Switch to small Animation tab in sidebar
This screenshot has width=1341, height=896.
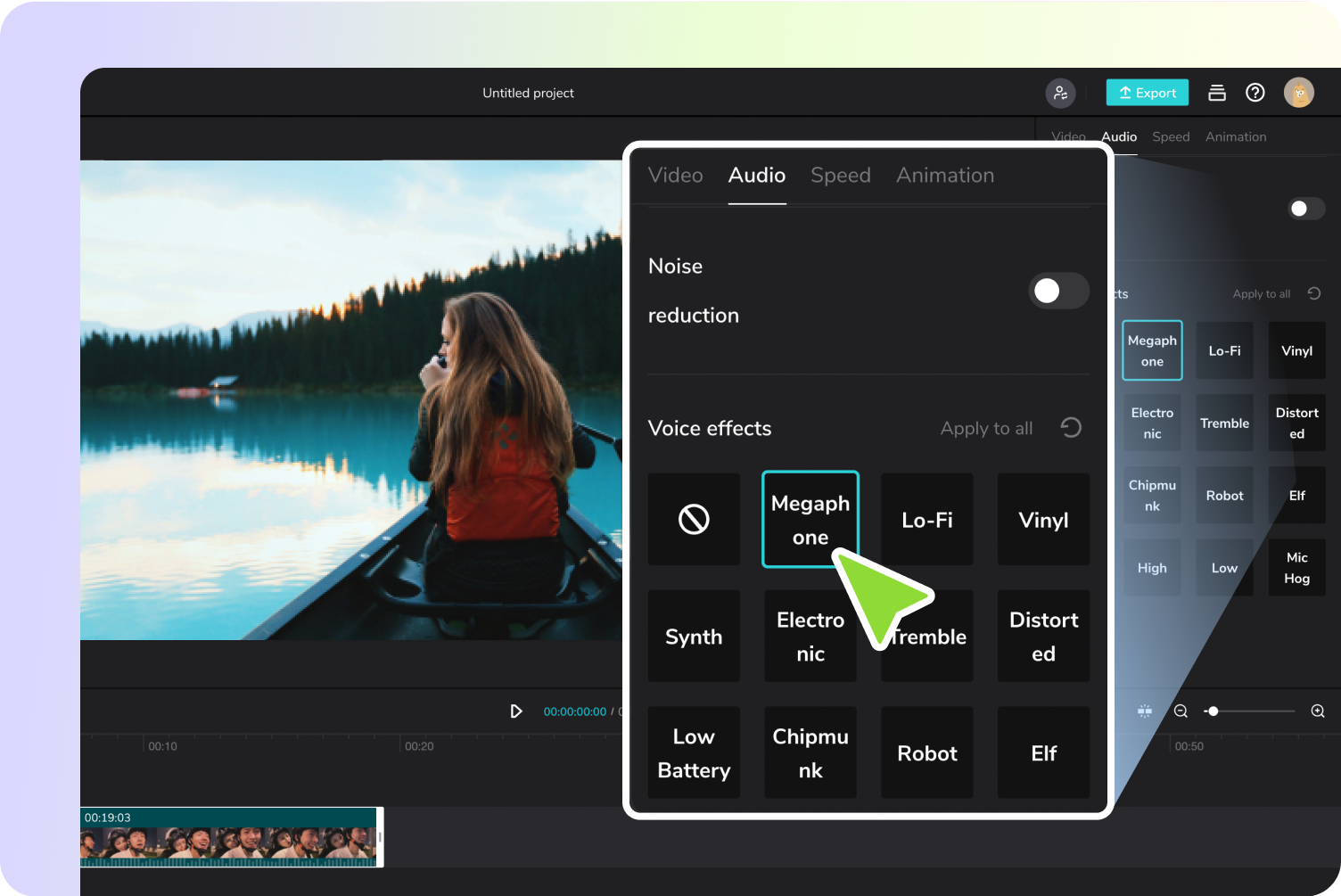pyautogui.click(x=1236, y=136)
